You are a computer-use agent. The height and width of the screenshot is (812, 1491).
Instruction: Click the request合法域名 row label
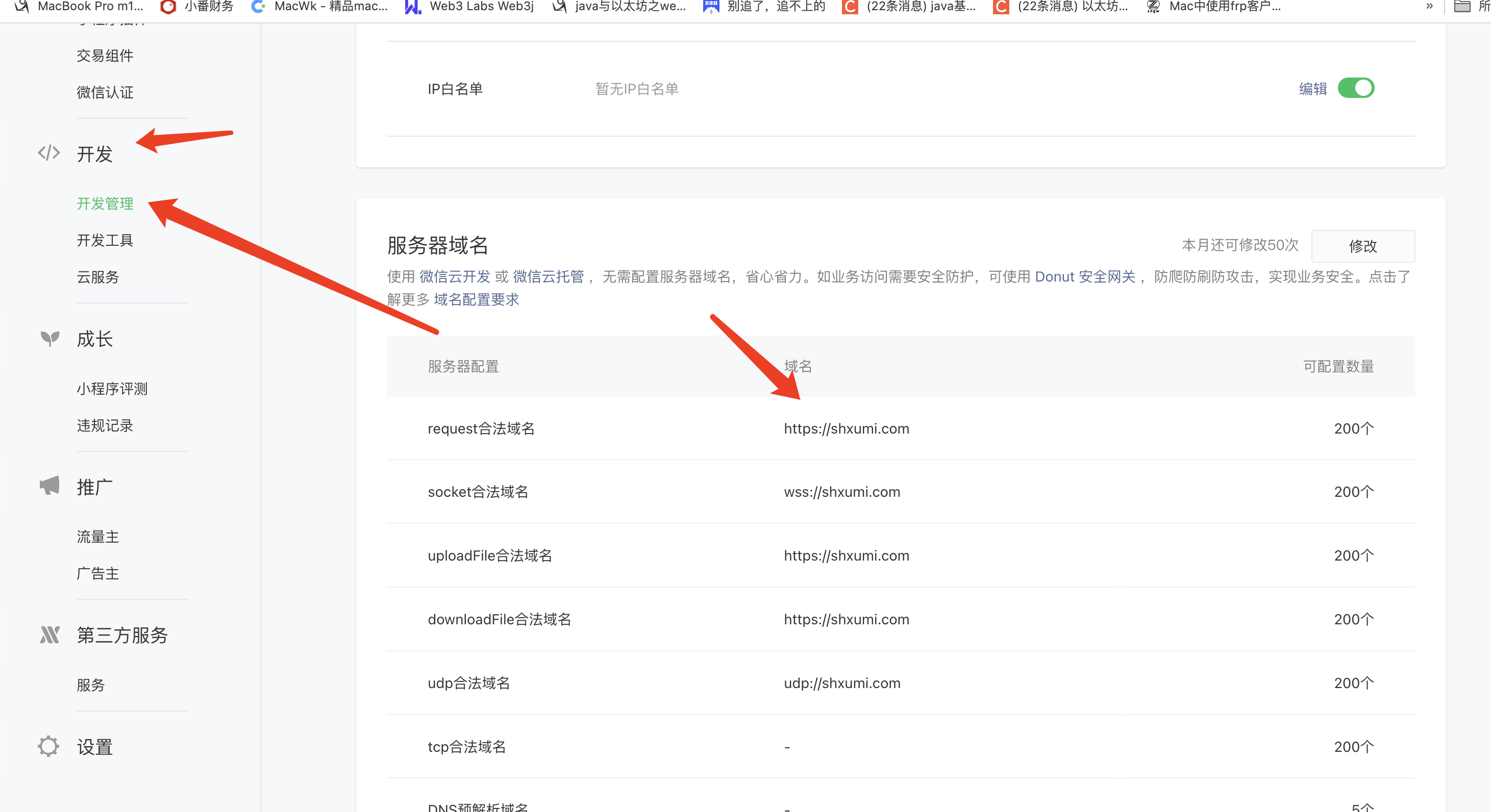pyautogui.click(x=481, y=429)
